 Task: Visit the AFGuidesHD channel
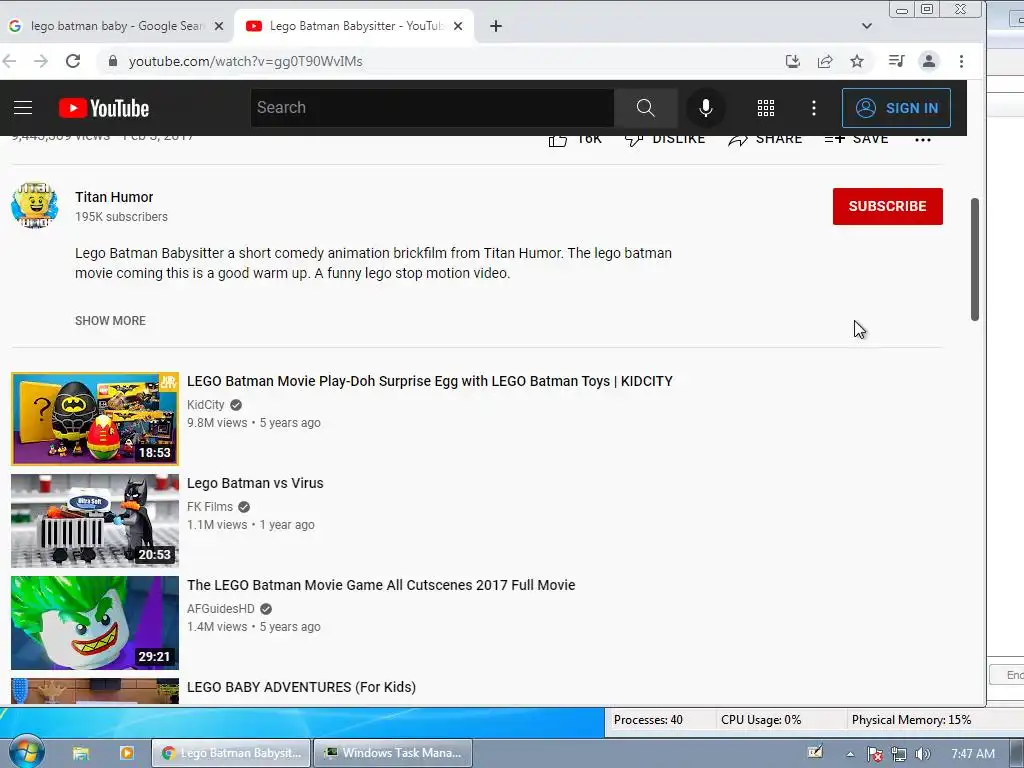[x=221, y=609]
